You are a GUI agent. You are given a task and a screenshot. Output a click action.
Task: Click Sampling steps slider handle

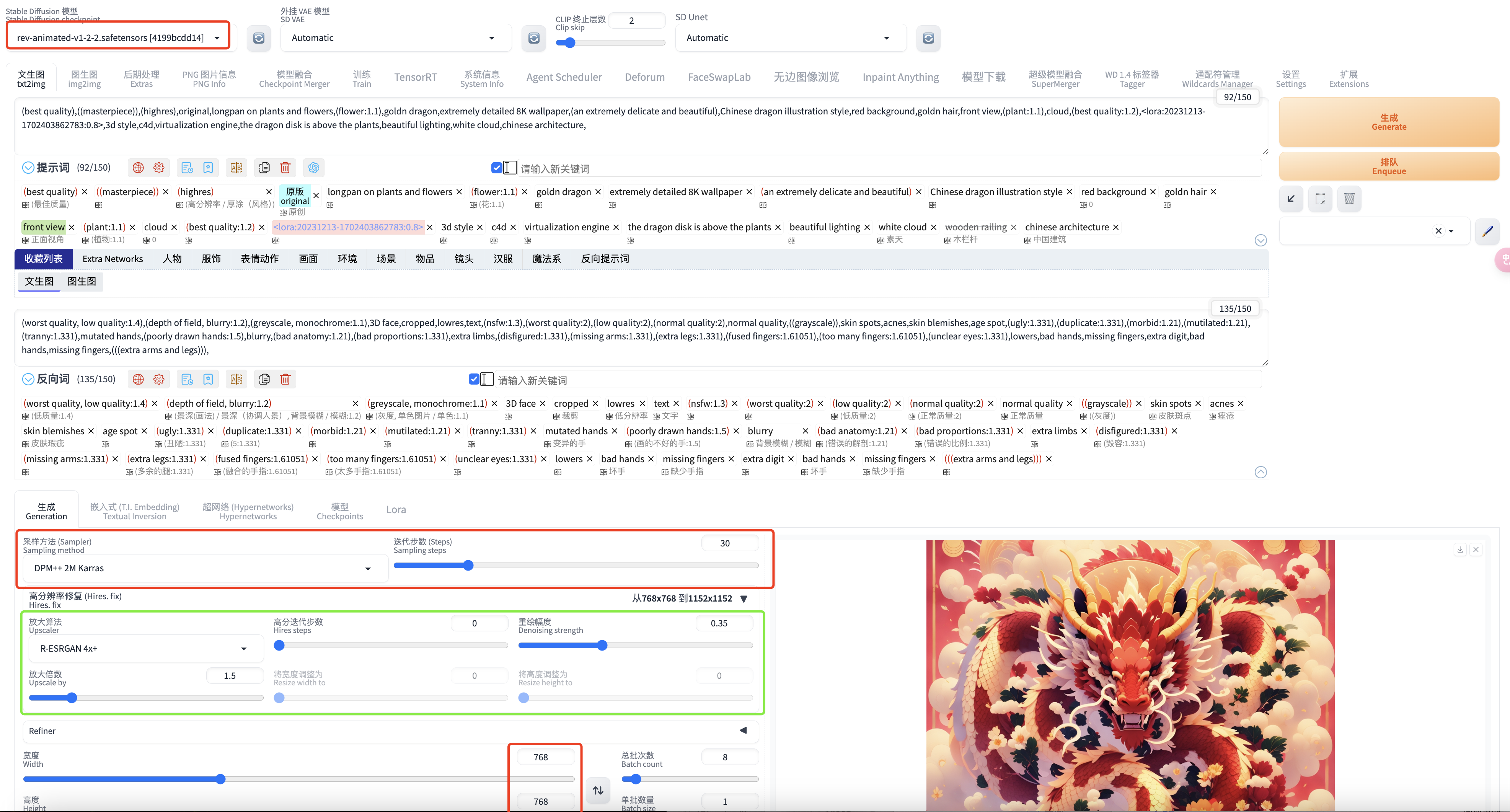coord(468,566)
